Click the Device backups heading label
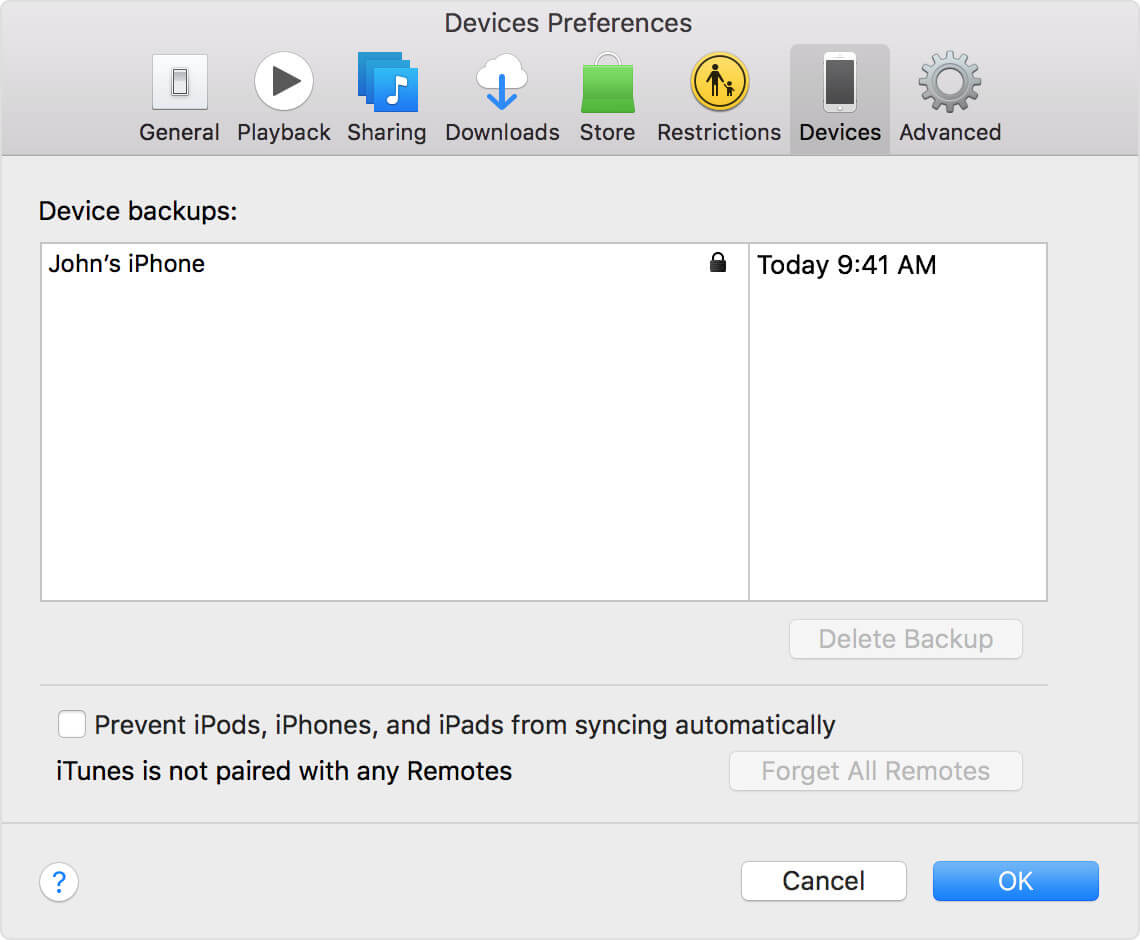1140x940 pixels. [x=138, y=211]
